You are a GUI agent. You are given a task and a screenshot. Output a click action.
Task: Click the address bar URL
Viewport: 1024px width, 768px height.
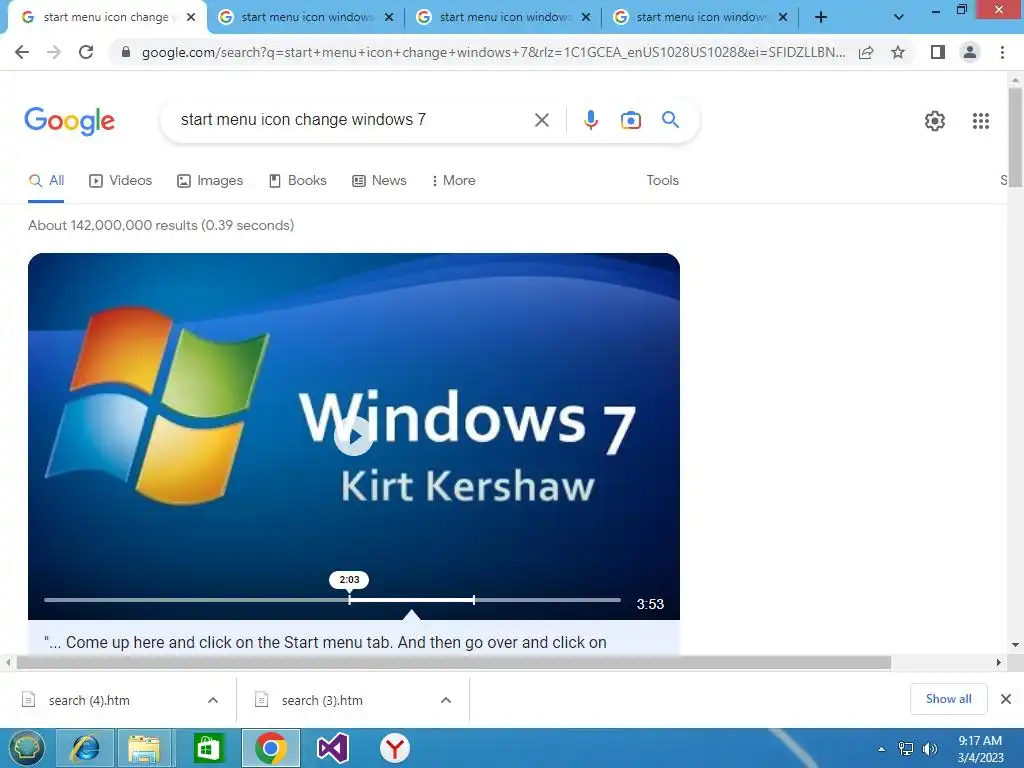493,52
